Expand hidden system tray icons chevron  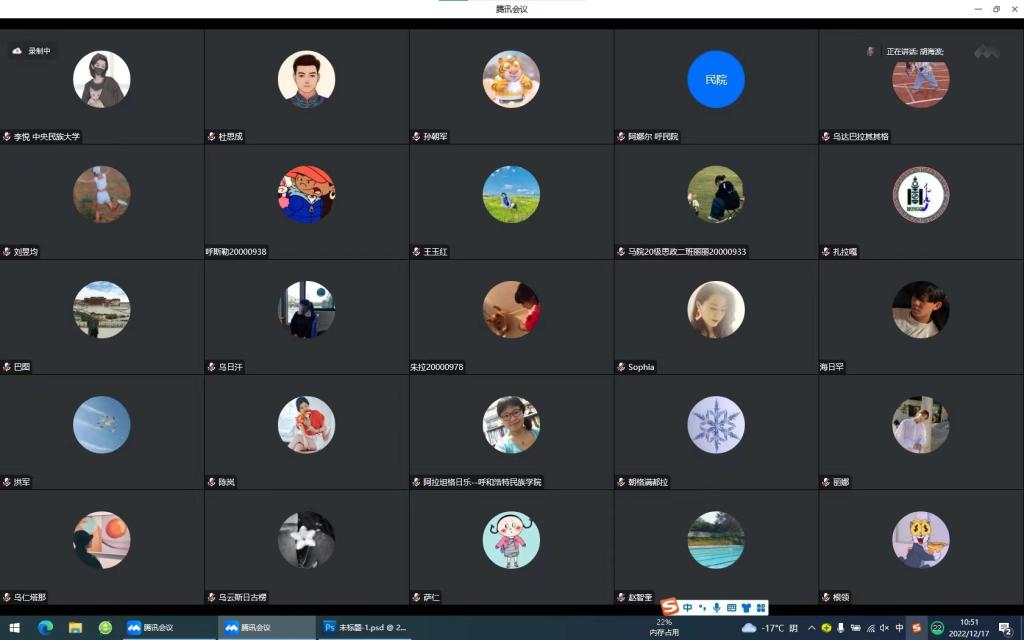811,628
